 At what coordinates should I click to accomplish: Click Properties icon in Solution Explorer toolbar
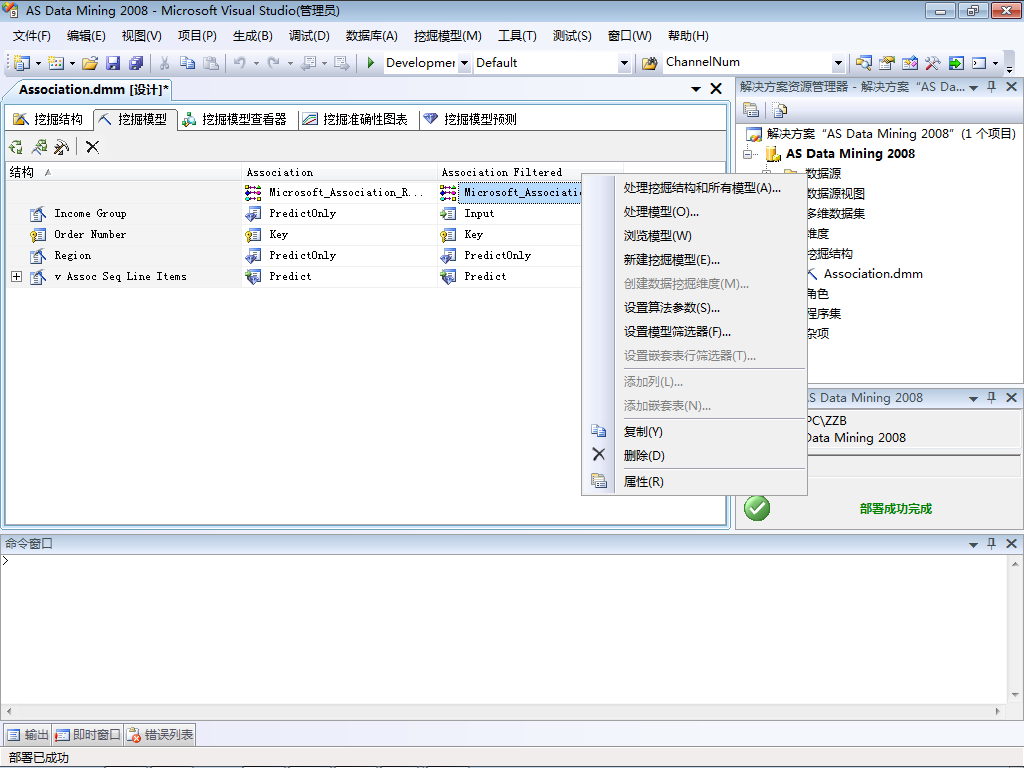tap(751, 110)
